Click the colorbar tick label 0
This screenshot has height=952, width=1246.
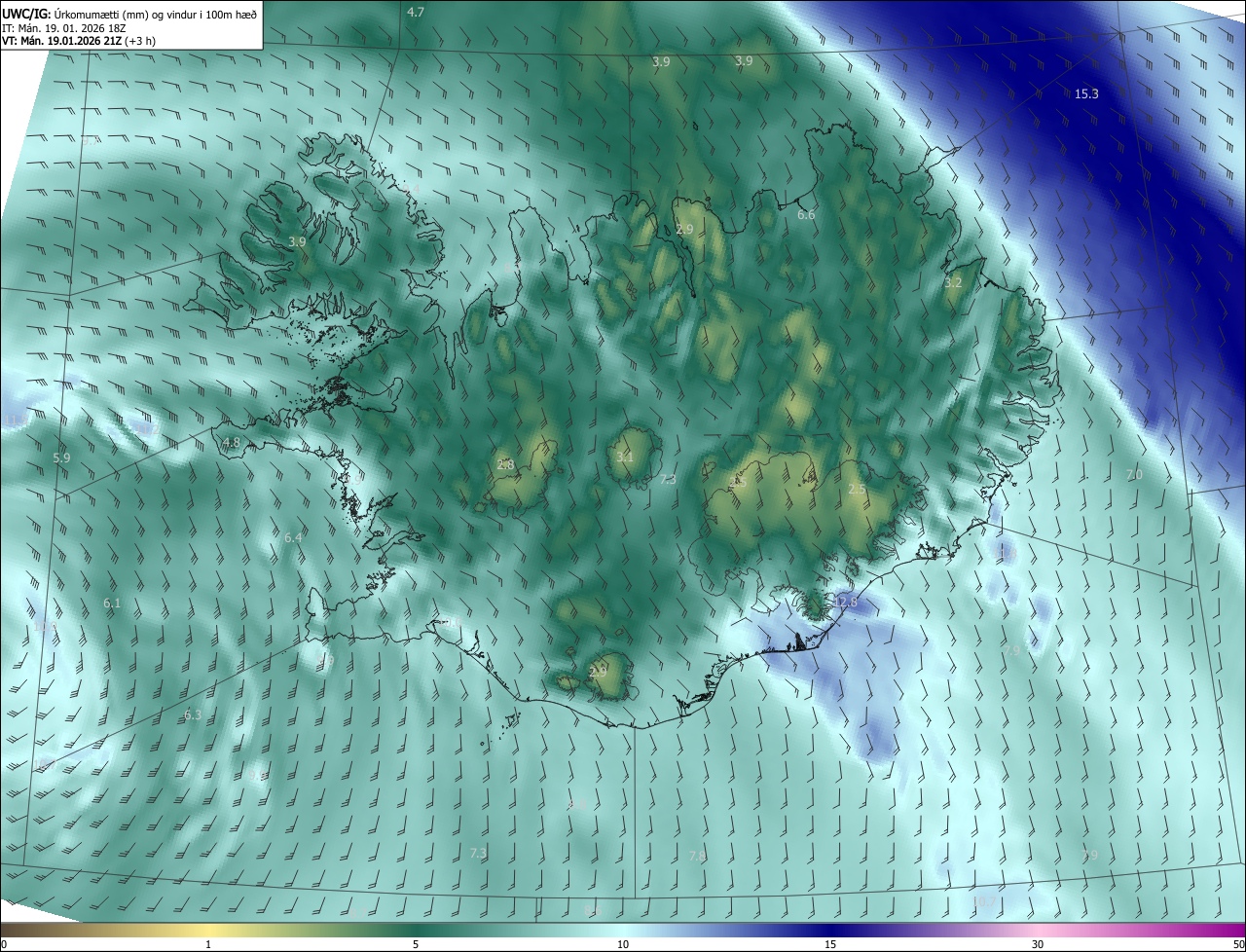[x=4, y=944]
